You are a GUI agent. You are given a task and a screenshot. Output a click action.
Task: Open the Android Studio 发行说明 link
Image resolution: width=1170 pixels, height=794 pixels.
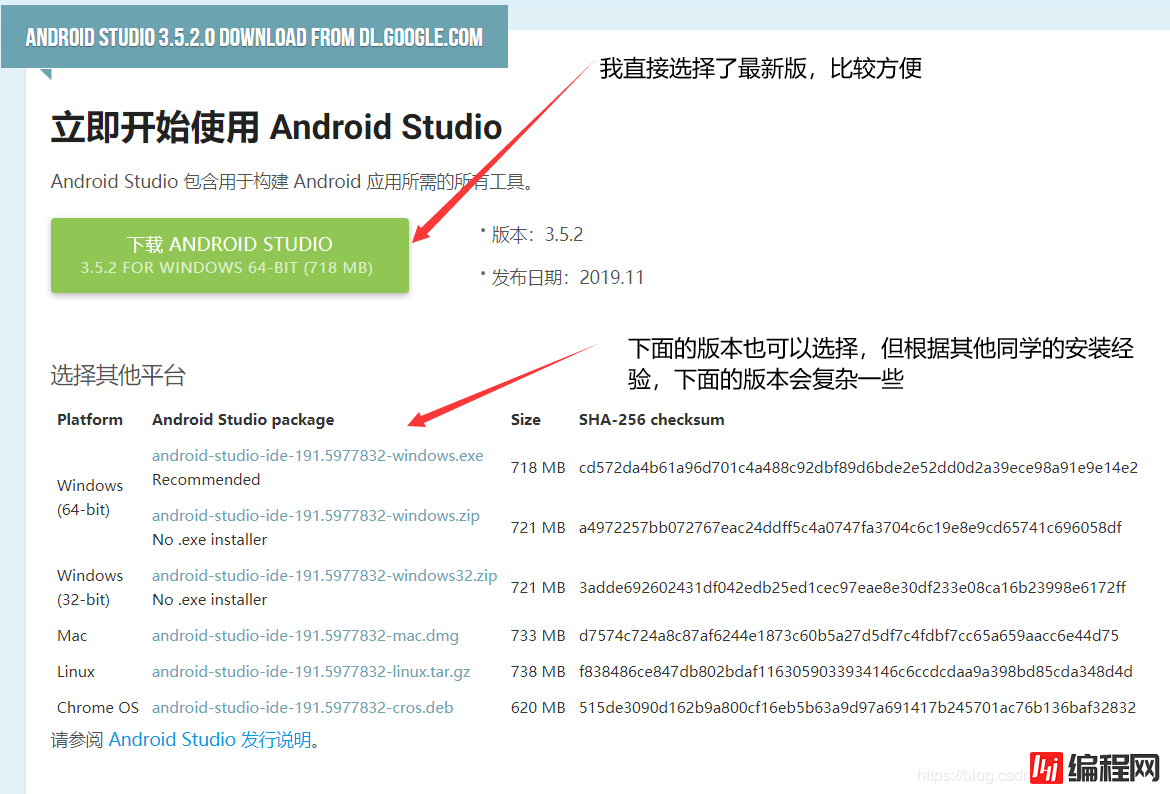tap(210, 740)
